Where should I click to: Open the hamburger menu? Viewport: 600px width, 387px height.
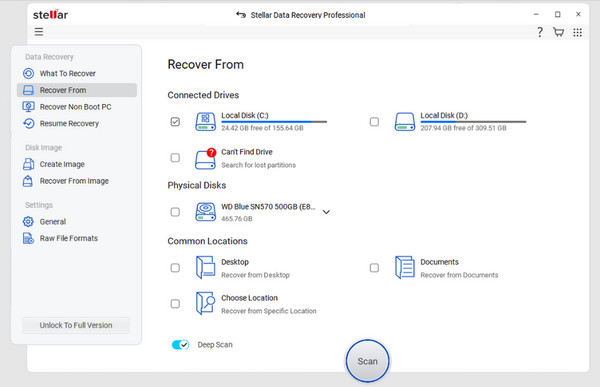pos(39,32)
